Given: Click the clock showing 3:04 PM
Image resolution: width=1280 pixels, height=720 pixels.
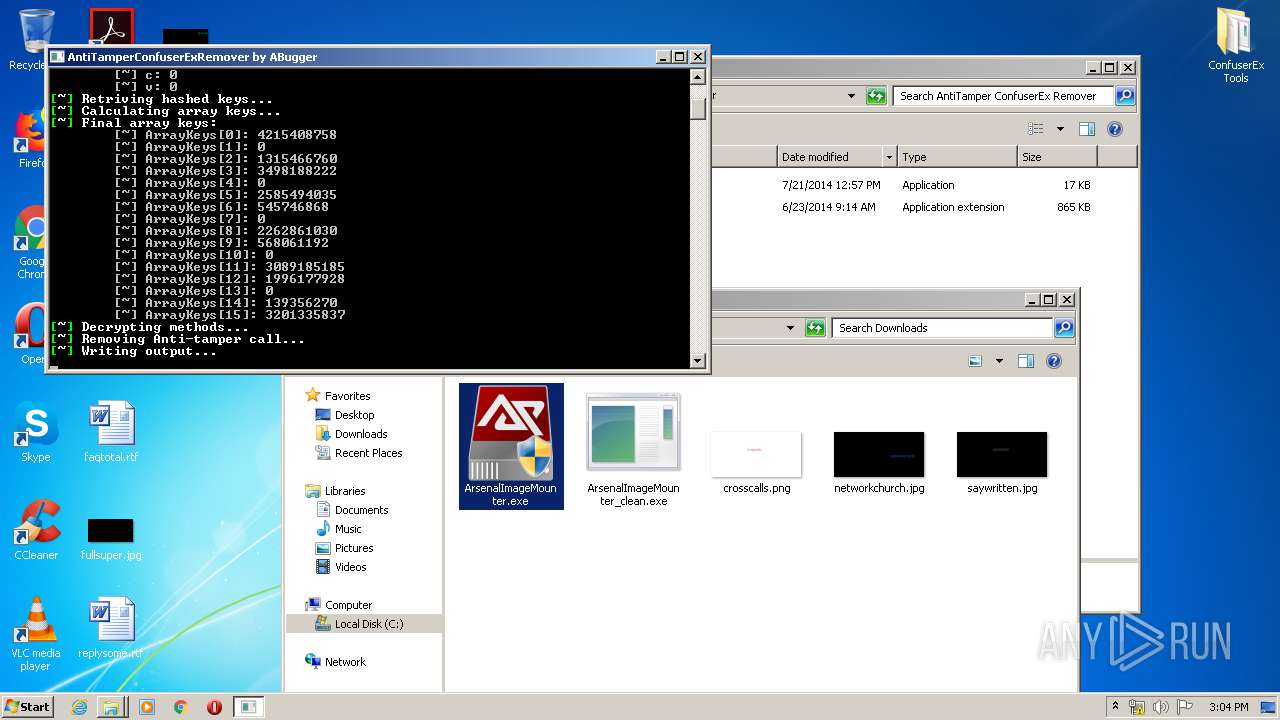Looking at the screenshot, I should click(x=1228, y=707).
